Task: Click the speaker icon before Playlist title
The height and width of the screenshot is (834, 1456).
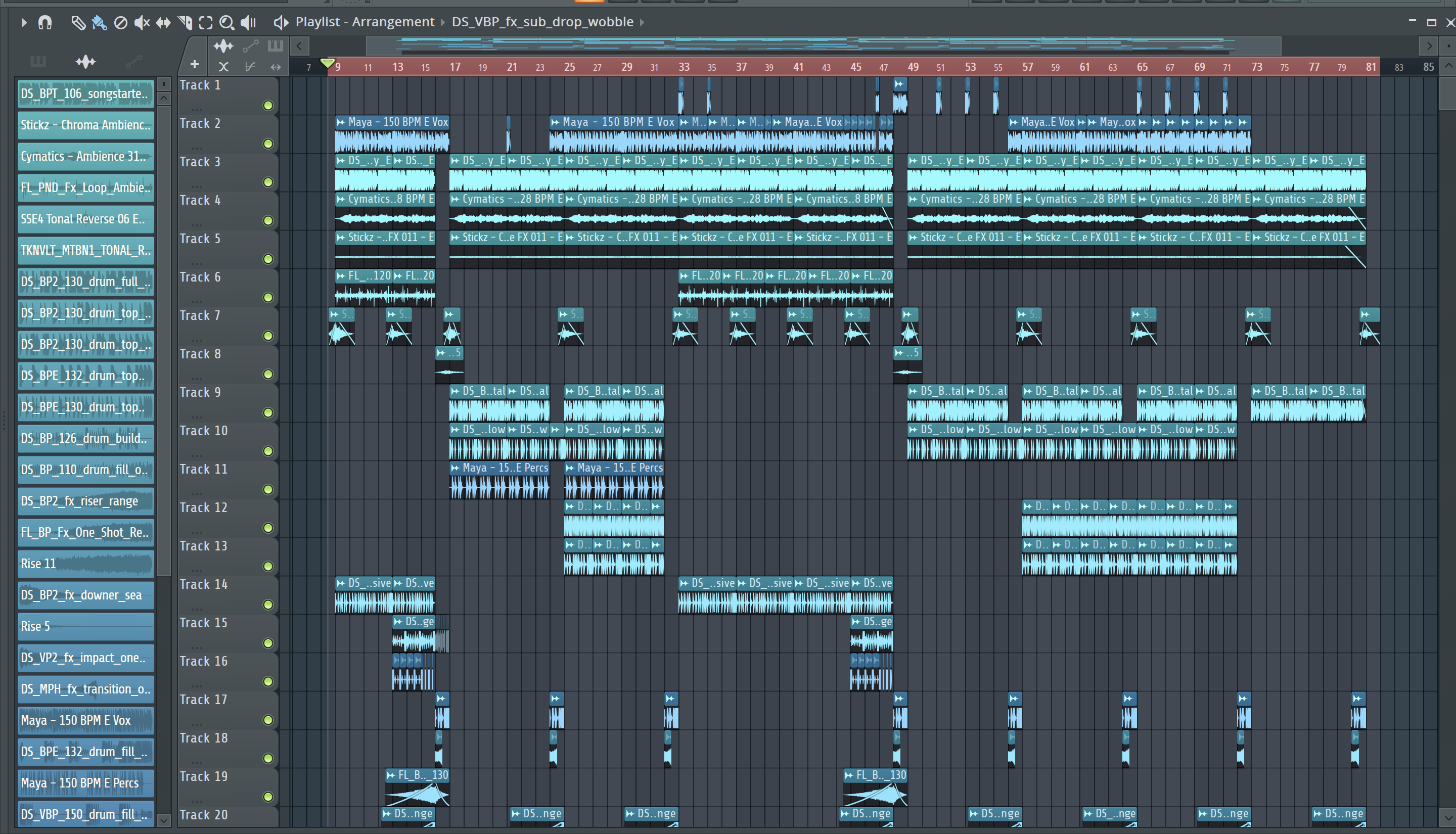Action: coord(280,23)
